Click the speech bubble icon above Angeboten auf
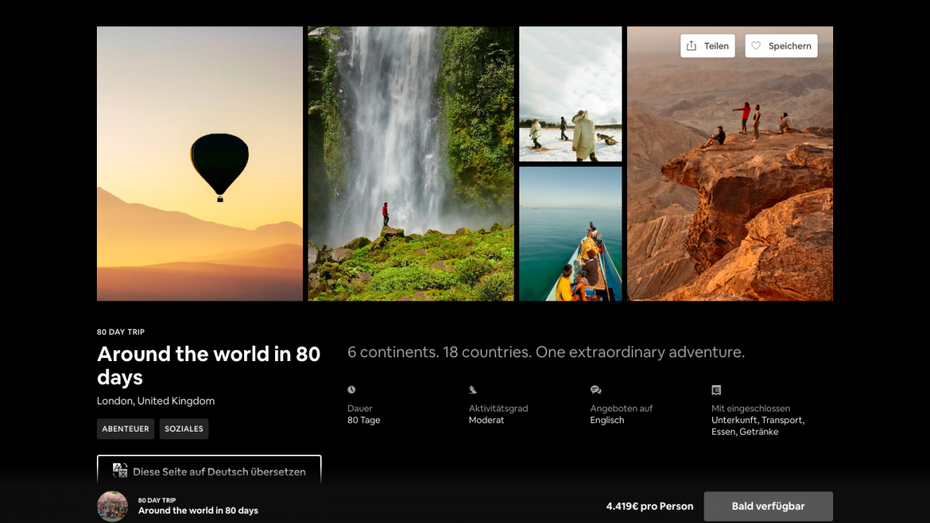 coord(595,390)
